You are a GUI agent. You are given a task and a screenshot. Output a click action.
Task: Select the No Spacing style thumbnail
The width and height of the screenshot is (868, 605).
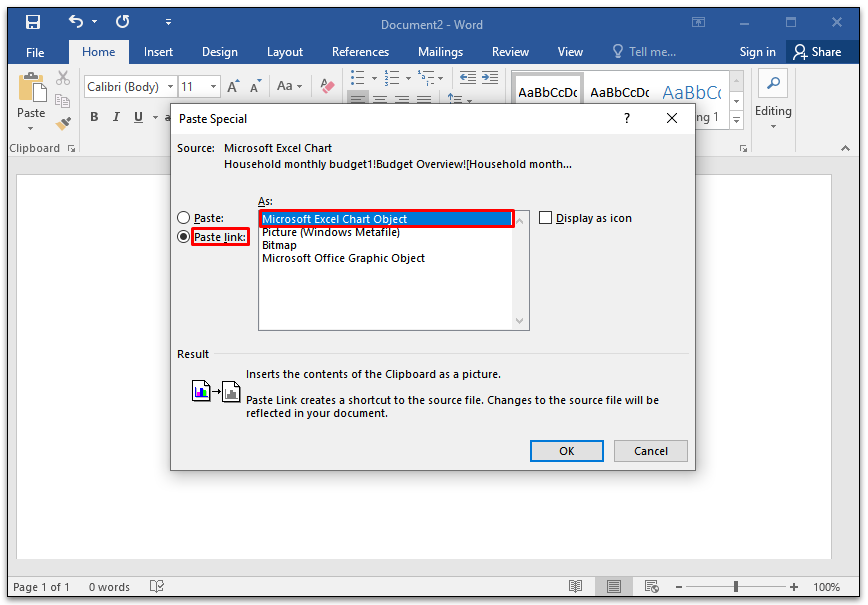point(619,92)
